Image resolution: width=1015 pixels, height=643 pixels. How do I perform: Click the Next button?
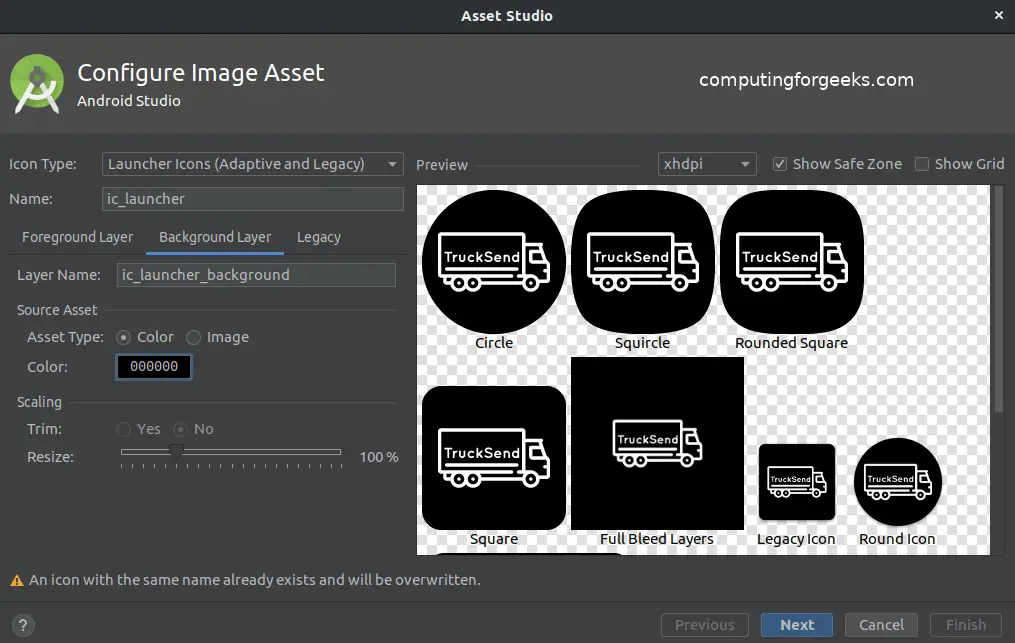click(x=797, y=625)
